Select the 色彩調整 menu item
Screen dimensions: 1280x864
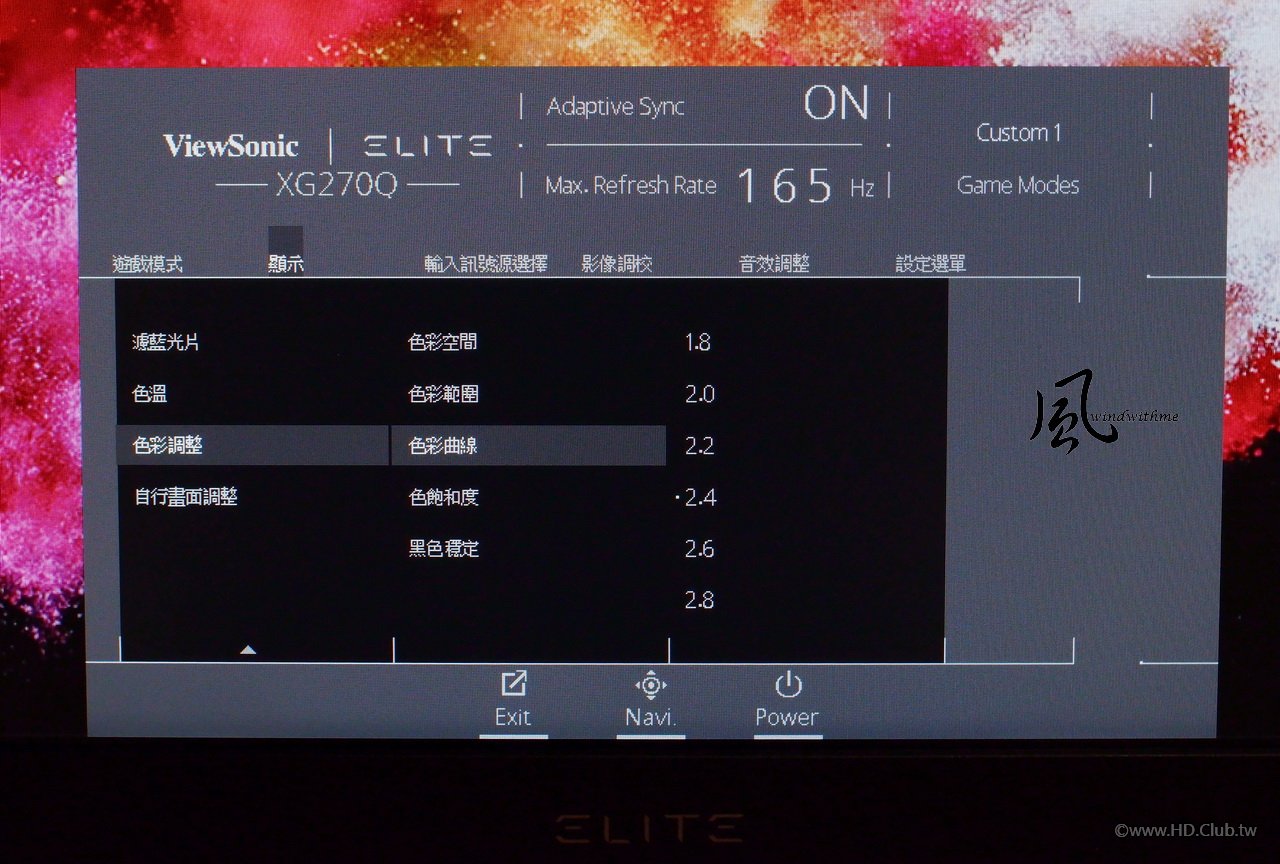[253, 445]
